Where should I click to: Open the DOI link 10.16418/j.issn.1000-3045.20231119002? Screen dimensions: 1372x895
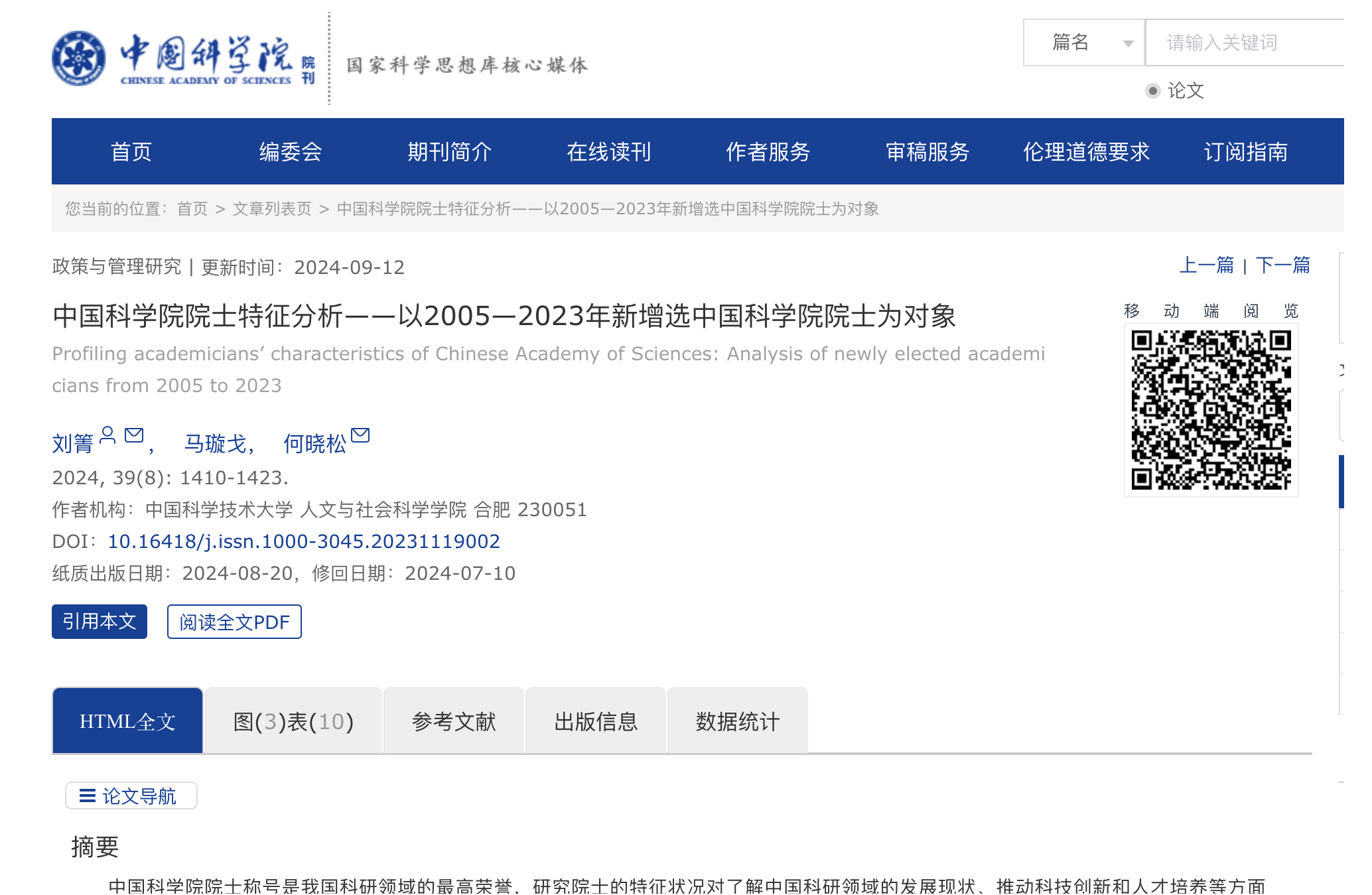point(304,541)
